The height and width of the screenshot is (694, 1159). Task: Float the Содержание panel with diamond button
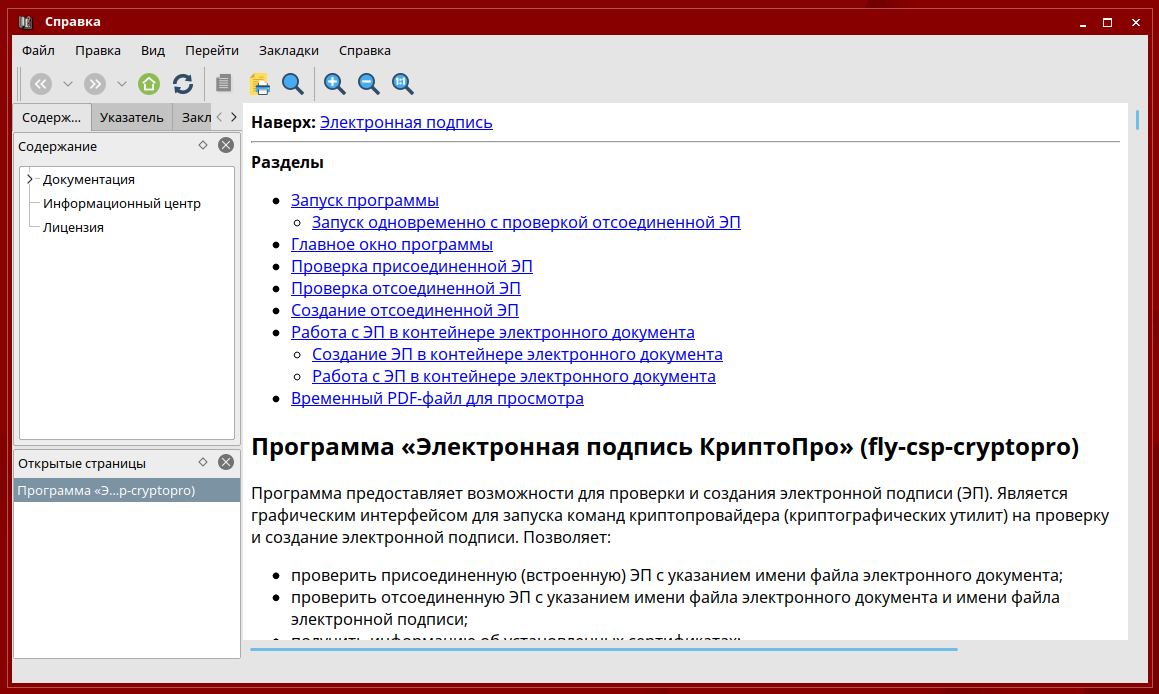[203, 145]
